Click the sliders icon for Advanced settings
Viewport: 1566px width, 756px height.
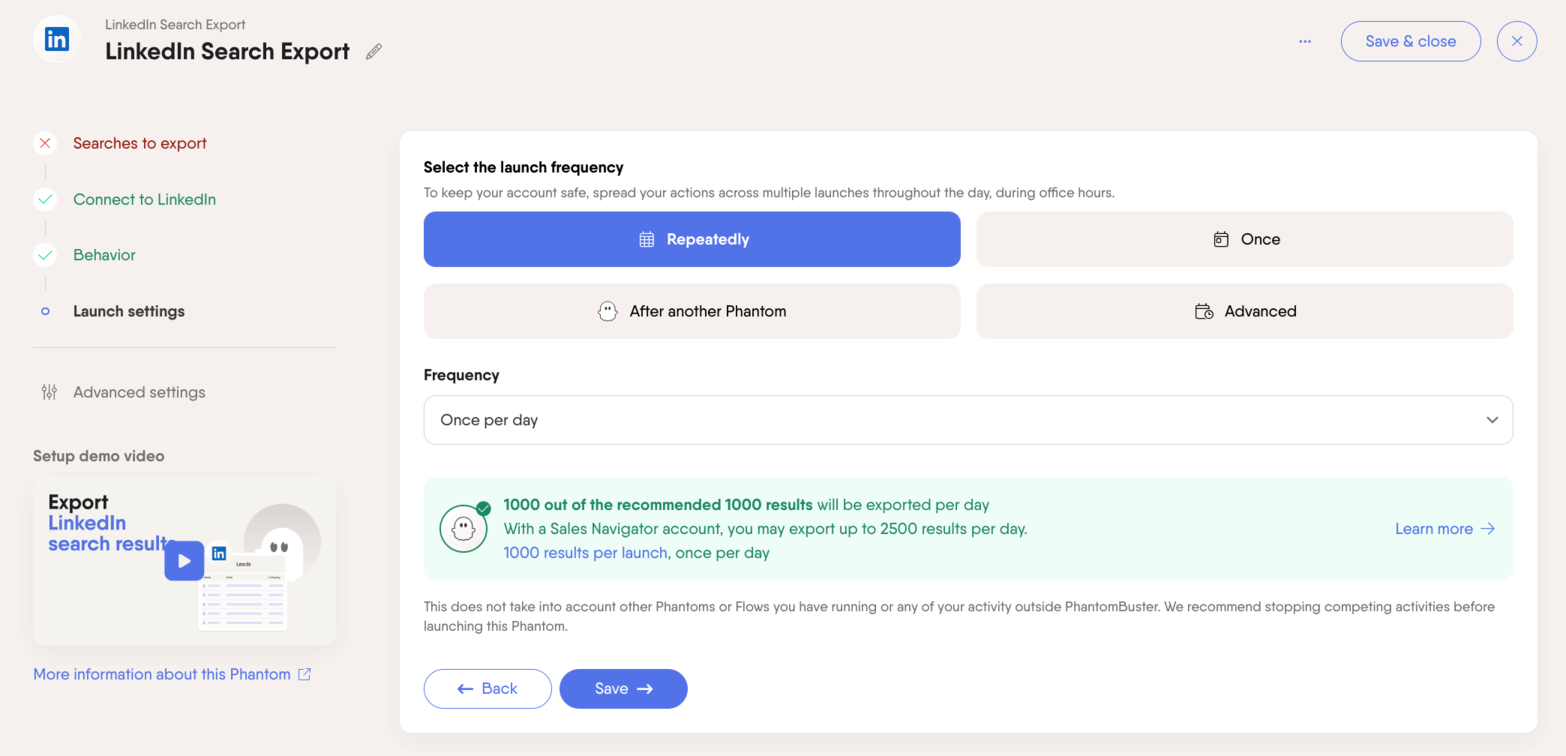49,392
